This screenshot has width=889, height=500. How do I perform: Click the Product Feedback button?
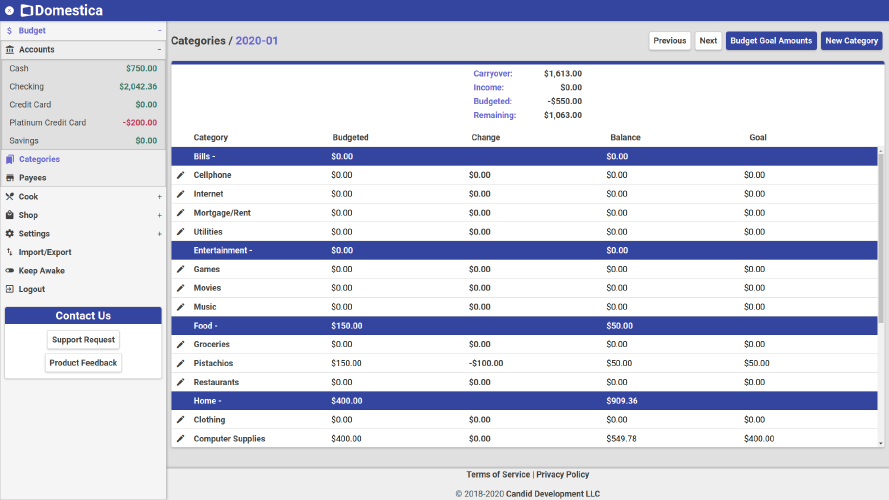point(83,363)
